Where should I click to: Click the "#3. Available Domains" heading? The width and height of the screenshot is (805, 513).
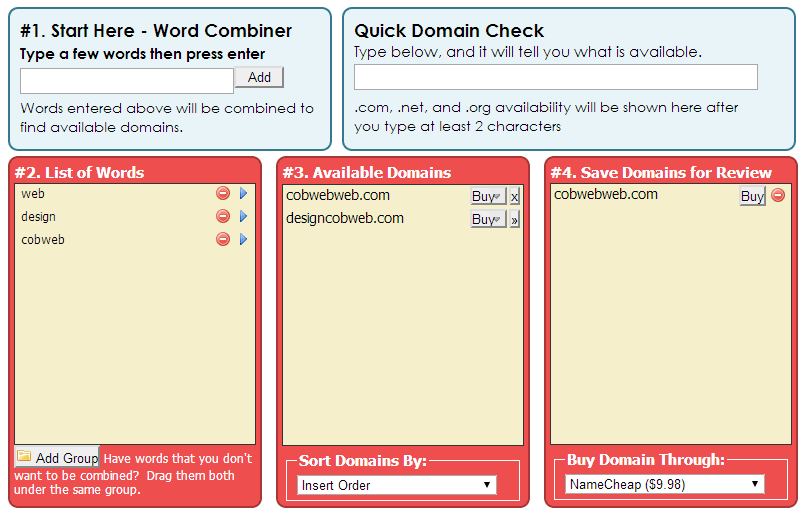coord(367,173)
